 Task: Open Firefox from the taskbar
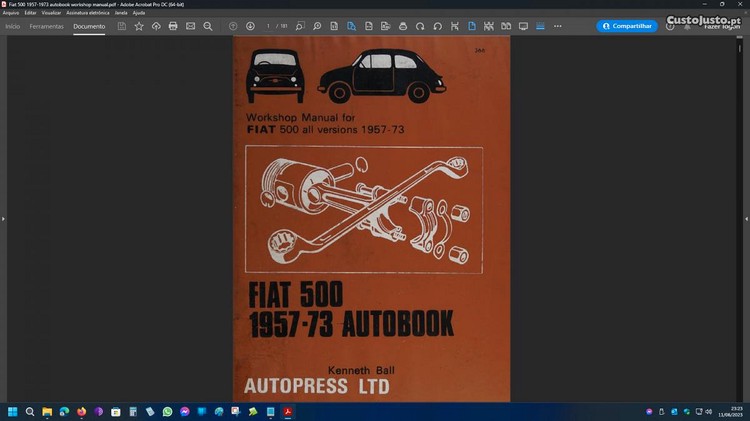coord(82,411)
